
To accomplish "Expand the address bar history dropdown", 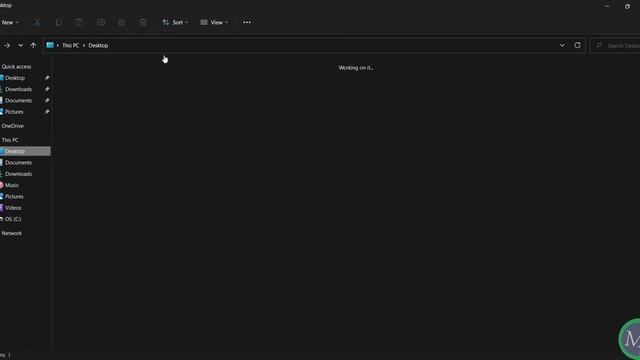I will (x=562, y=45).
